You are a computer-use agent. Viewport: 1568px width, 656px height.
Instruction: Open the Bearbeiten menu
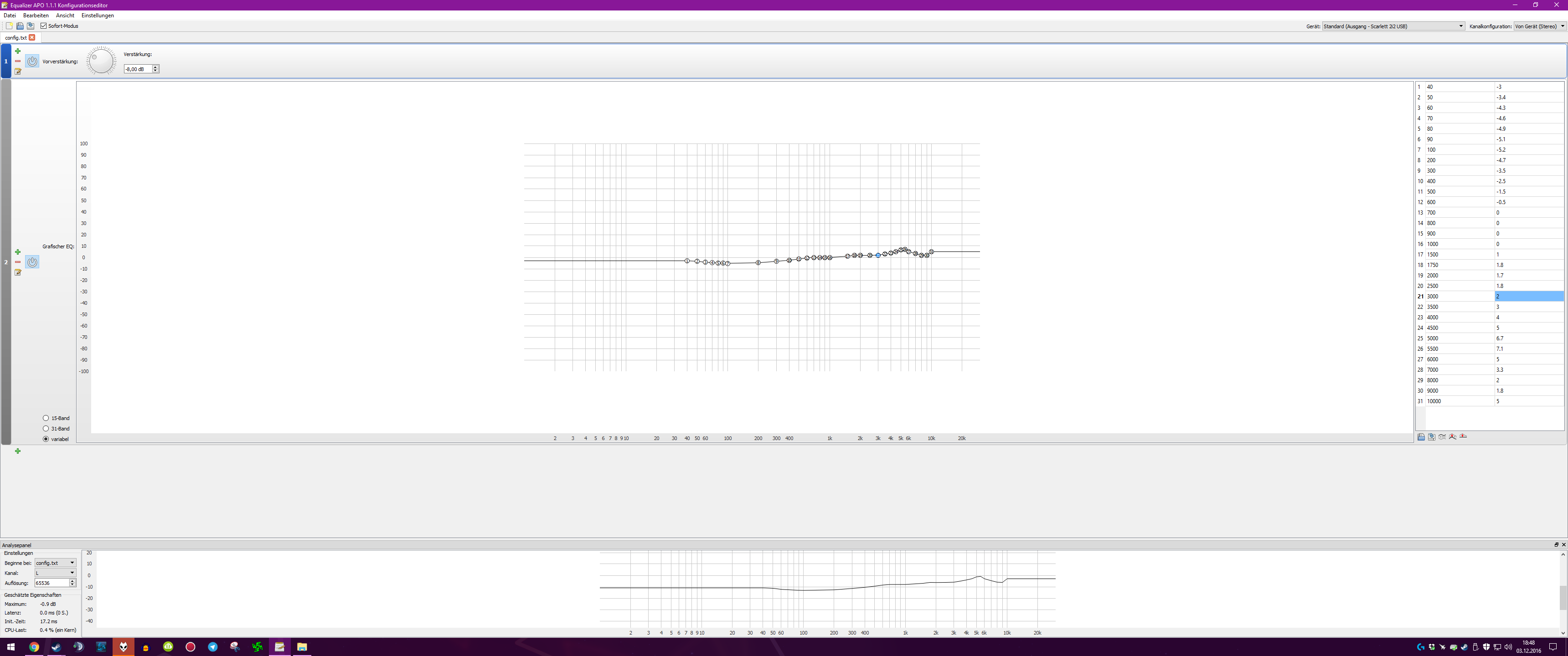(x=36, y=15)
